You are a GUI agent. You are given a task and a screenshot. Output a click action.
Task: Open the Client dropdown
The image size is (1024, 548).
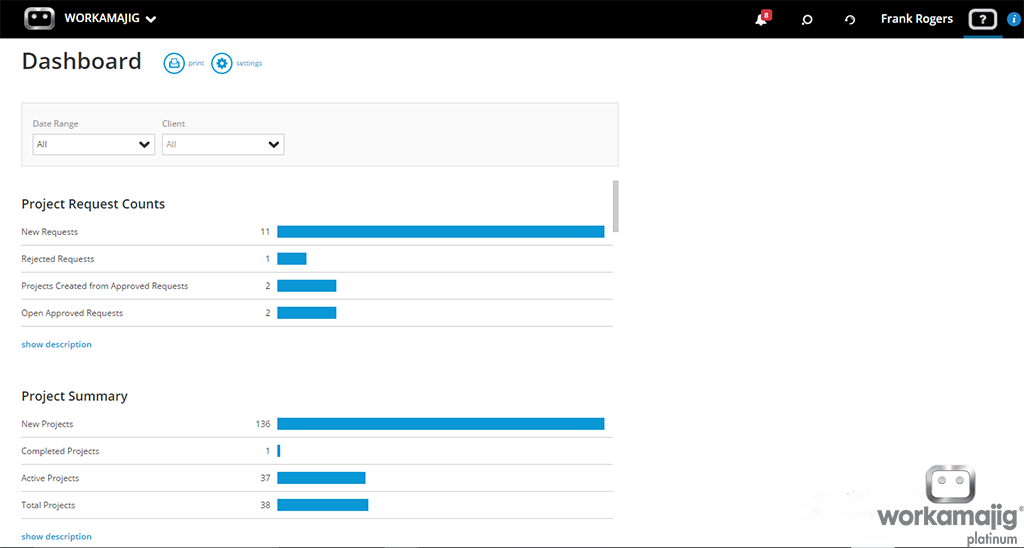pyautogui.click(x=223, y=144)
